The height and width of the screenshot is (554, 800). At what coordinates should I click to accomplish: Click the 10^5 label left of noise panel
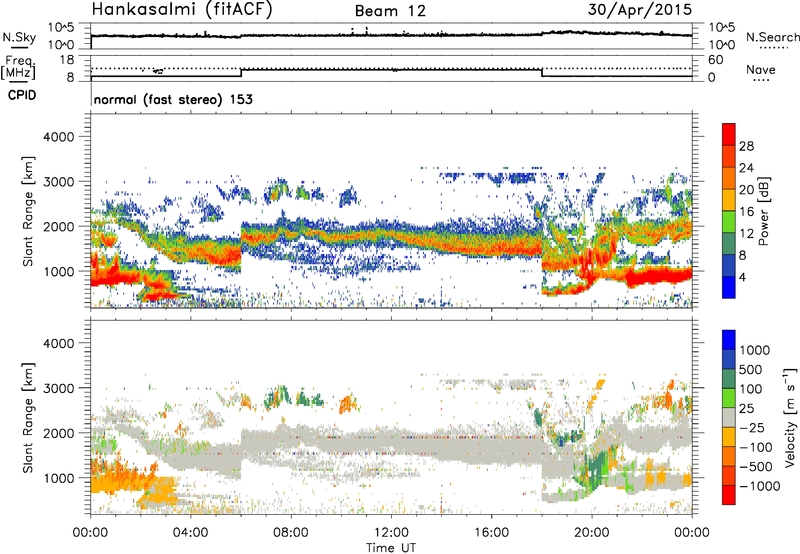[x=61, y=28]
